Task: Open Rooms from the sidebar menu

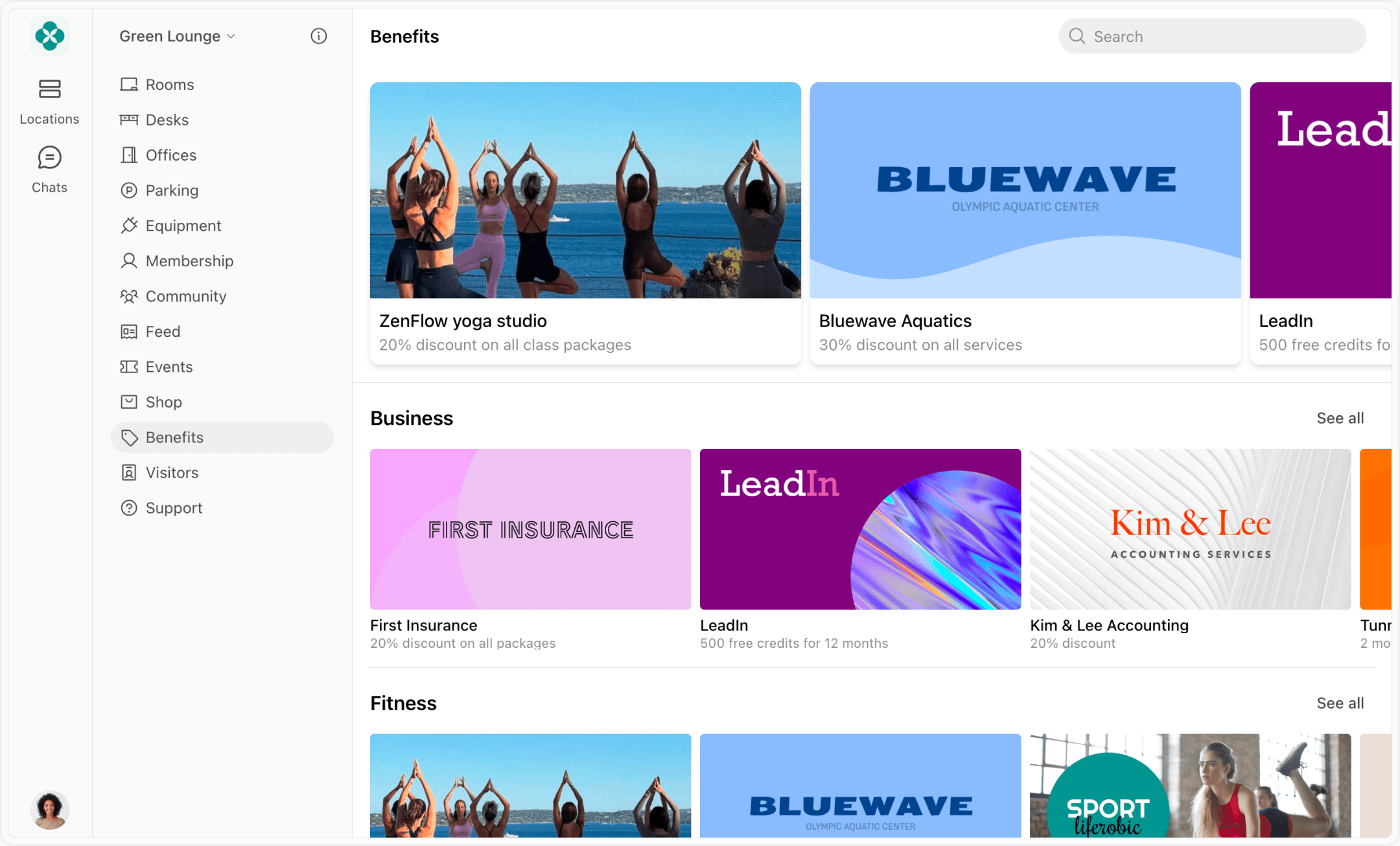Action: pyautogui.click(x=170, y=84)
